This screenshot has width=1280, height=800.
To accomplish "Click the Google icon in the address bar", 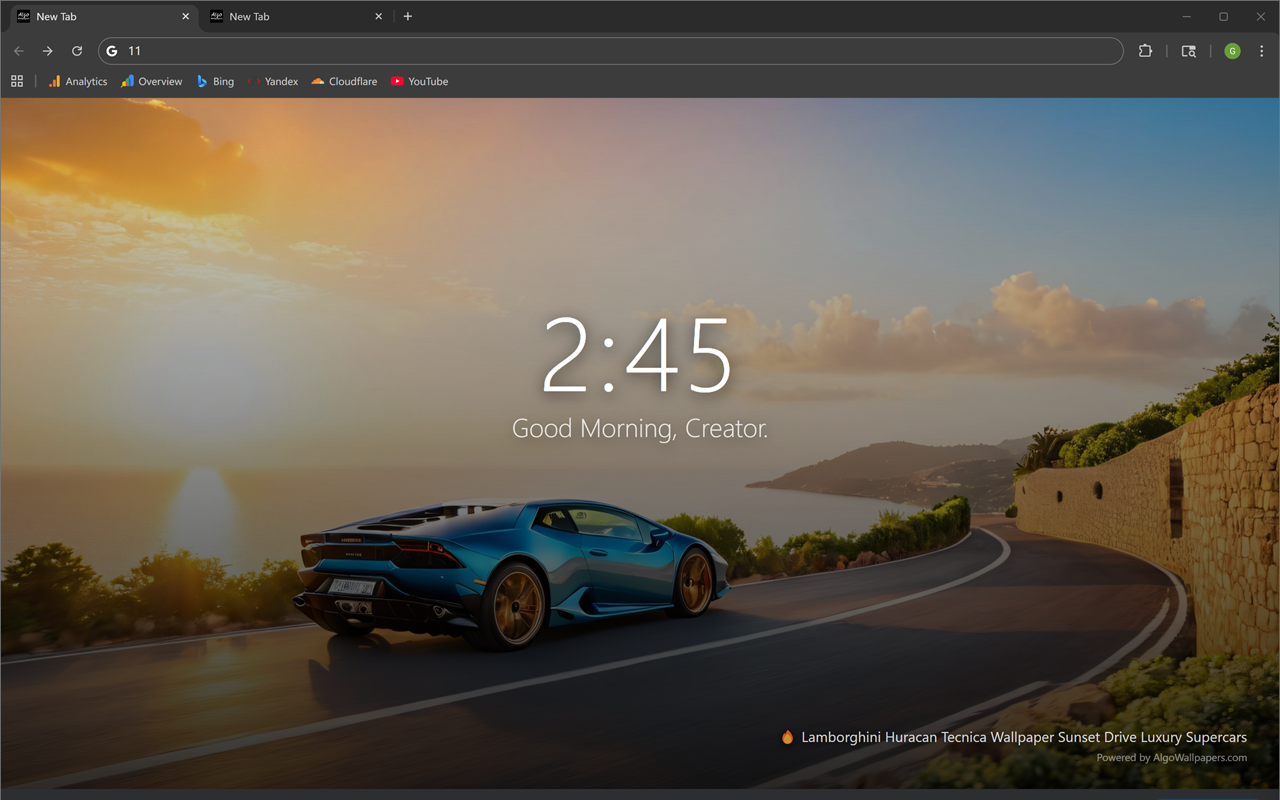I will (x=111, y=51).
